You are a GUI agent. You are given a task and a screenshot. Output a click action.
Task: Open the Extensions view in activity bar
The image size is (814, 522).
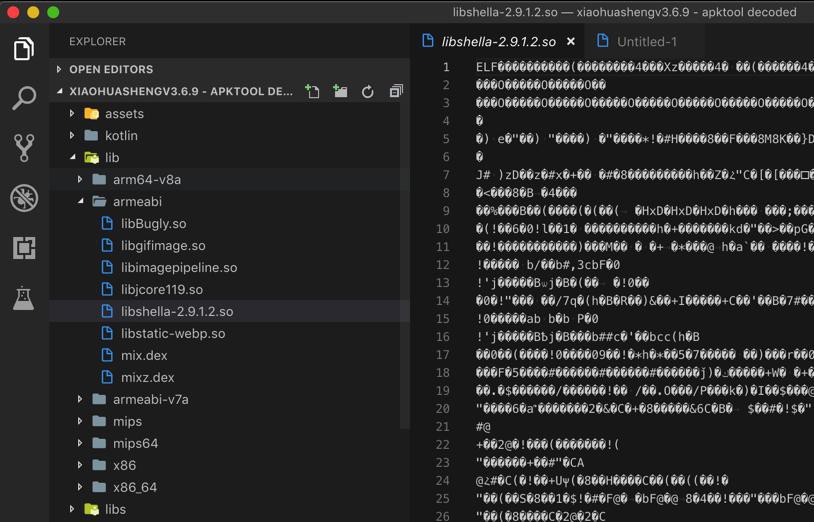[x=24, y=248]
